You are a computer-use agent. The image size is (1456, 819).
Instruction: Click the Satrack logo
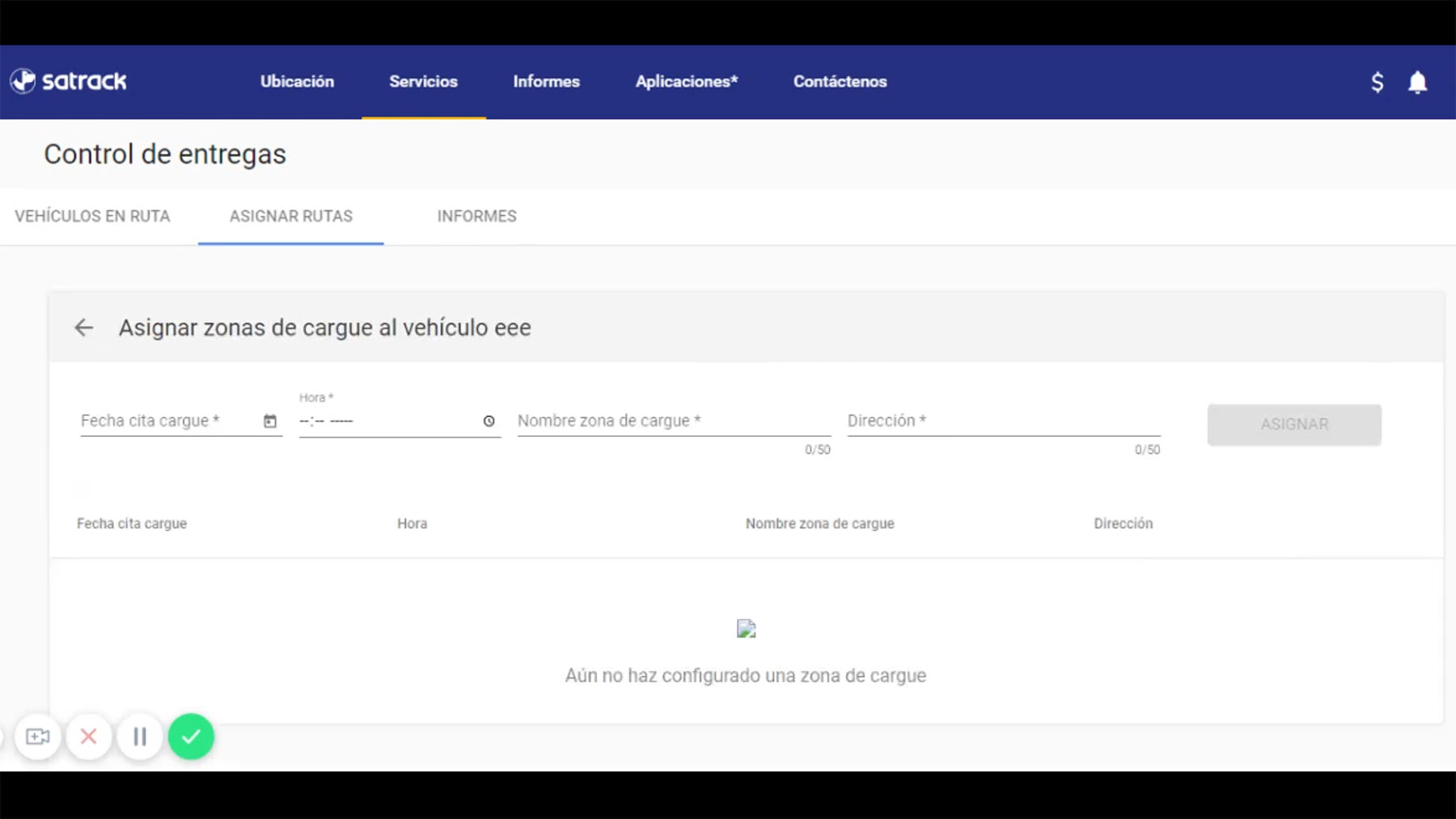(x=69, y=81)
